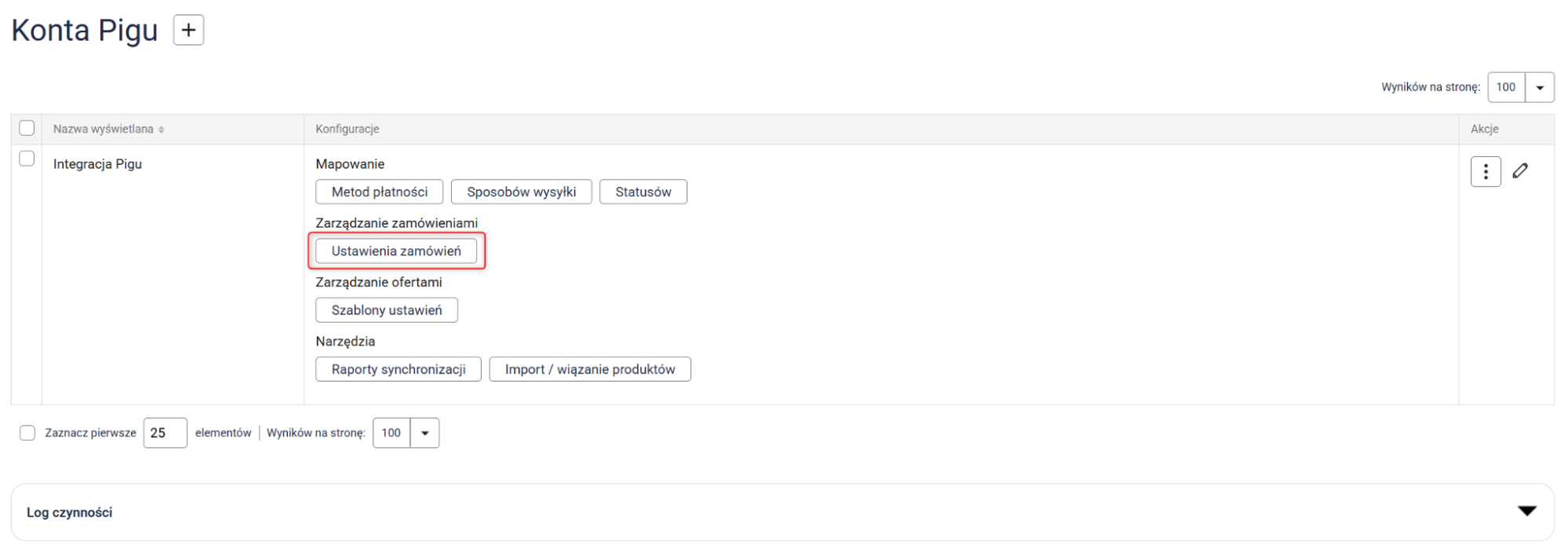Open Szablony ustawień
The image size is (1568, 555).
click(386, 310)
